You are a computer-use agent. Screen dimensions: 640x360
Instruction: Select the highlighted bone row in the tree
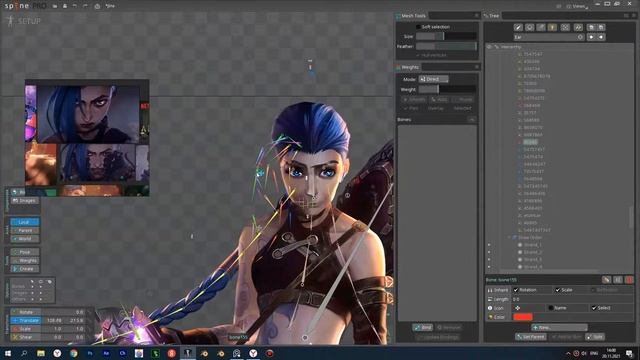click(530, 142)
